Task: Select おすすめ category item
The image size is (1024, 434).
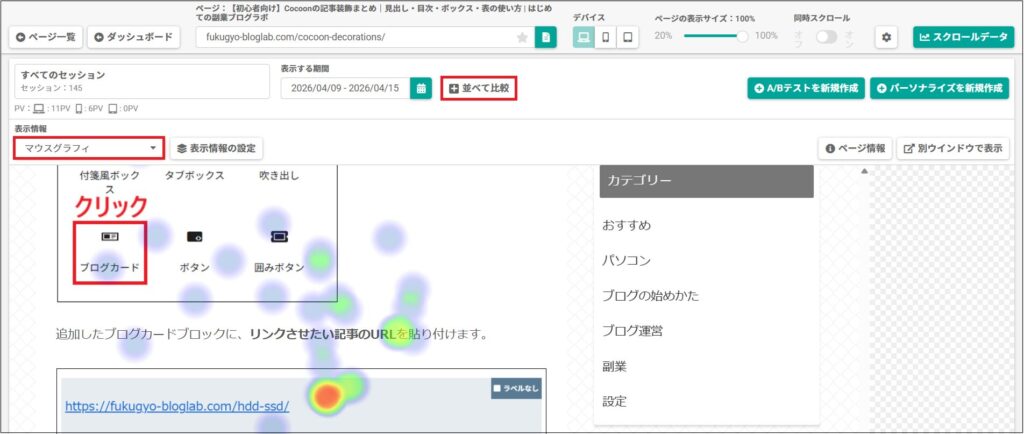Action: [x=627, y=225]
